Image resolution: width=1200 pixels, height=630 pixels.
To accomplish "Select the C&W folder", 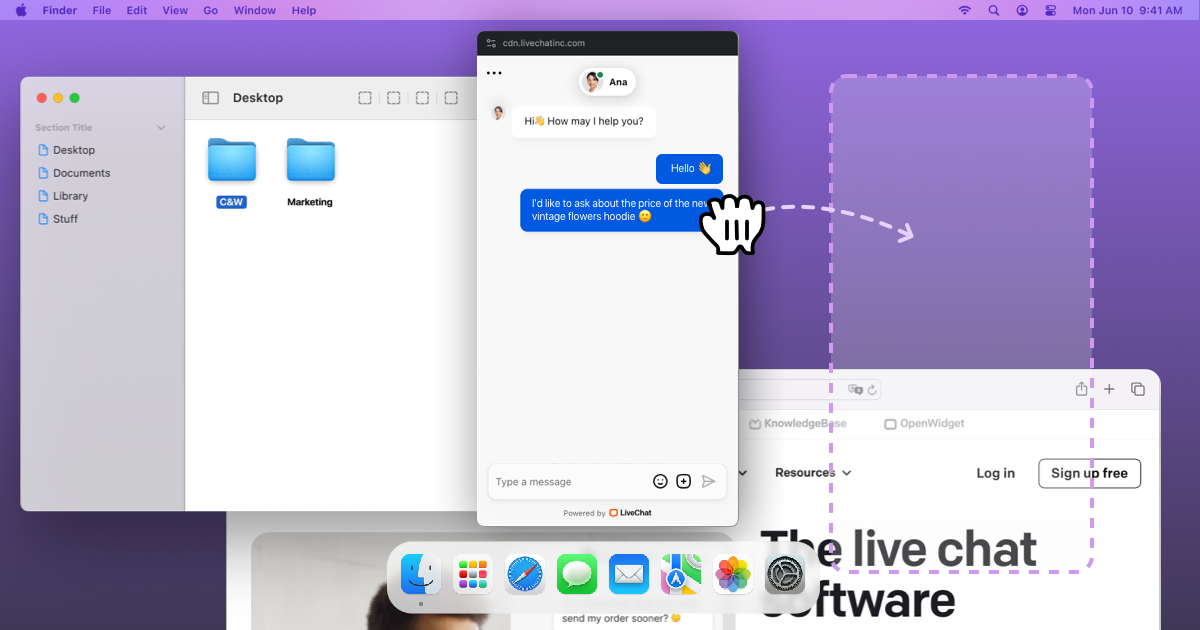I will point(232,171).
